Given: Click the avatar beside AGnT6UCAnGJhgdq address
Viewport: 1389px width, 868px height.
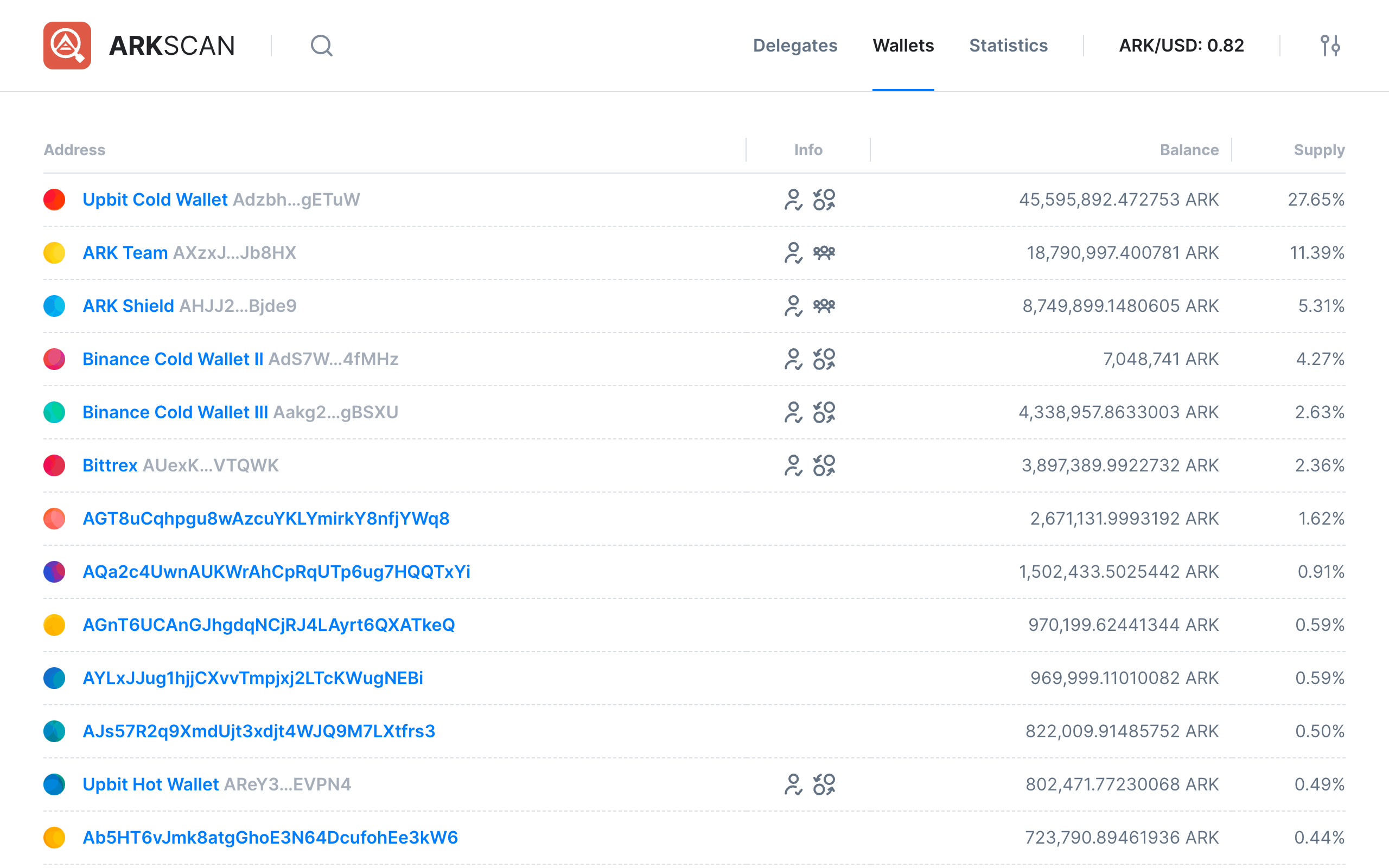Looking at the screenshot, I should 54,624.
